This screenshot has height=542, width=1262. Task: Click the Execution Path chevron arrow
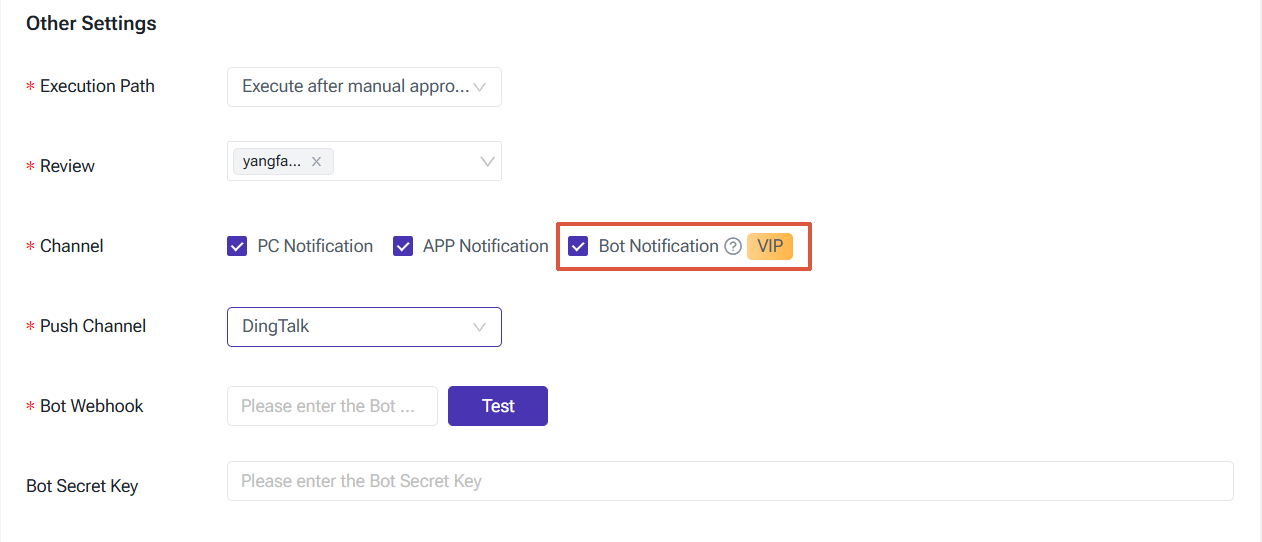click(480, 87)
